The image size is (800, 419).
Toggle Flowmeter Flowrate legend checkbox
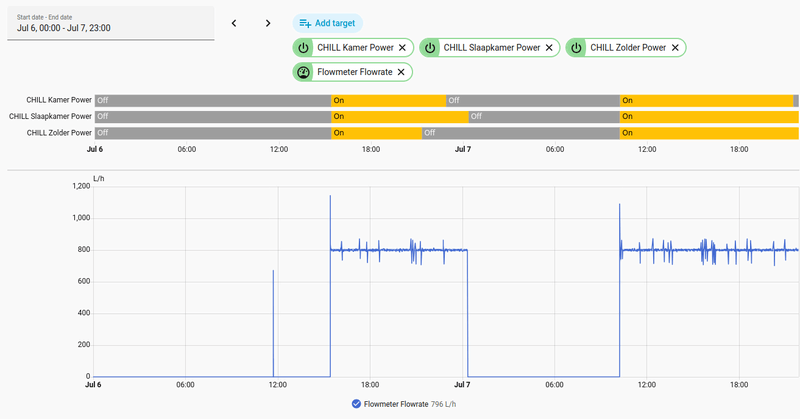pyautogui.click(x=356, y=404)
